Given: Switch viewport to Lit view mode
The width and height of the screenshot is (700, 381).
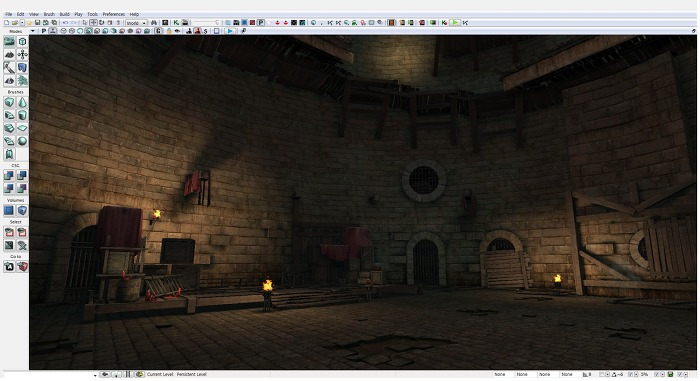Looking at the screenshot, I should coord(88,31).
